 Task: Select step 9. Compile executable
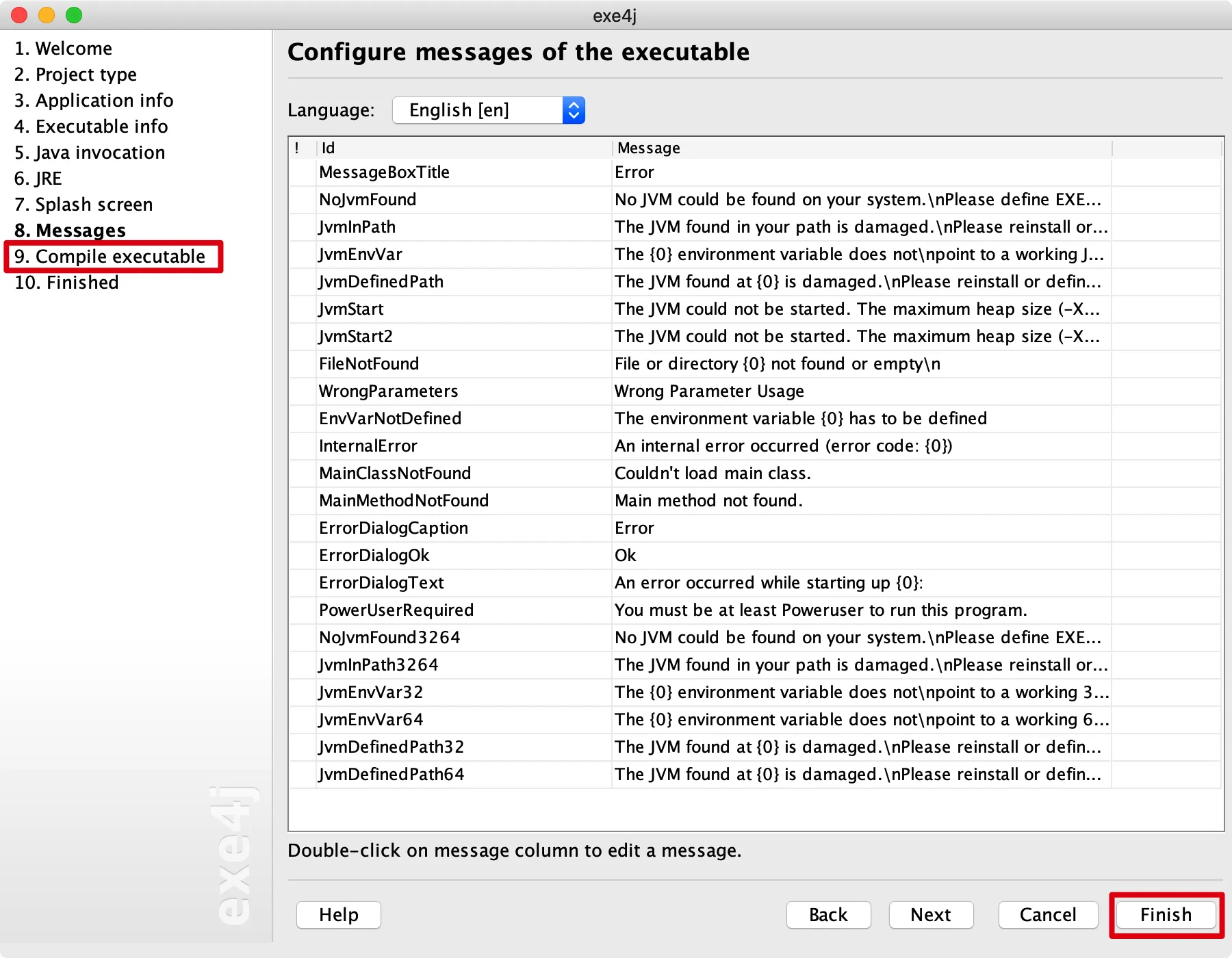[110, 257]
